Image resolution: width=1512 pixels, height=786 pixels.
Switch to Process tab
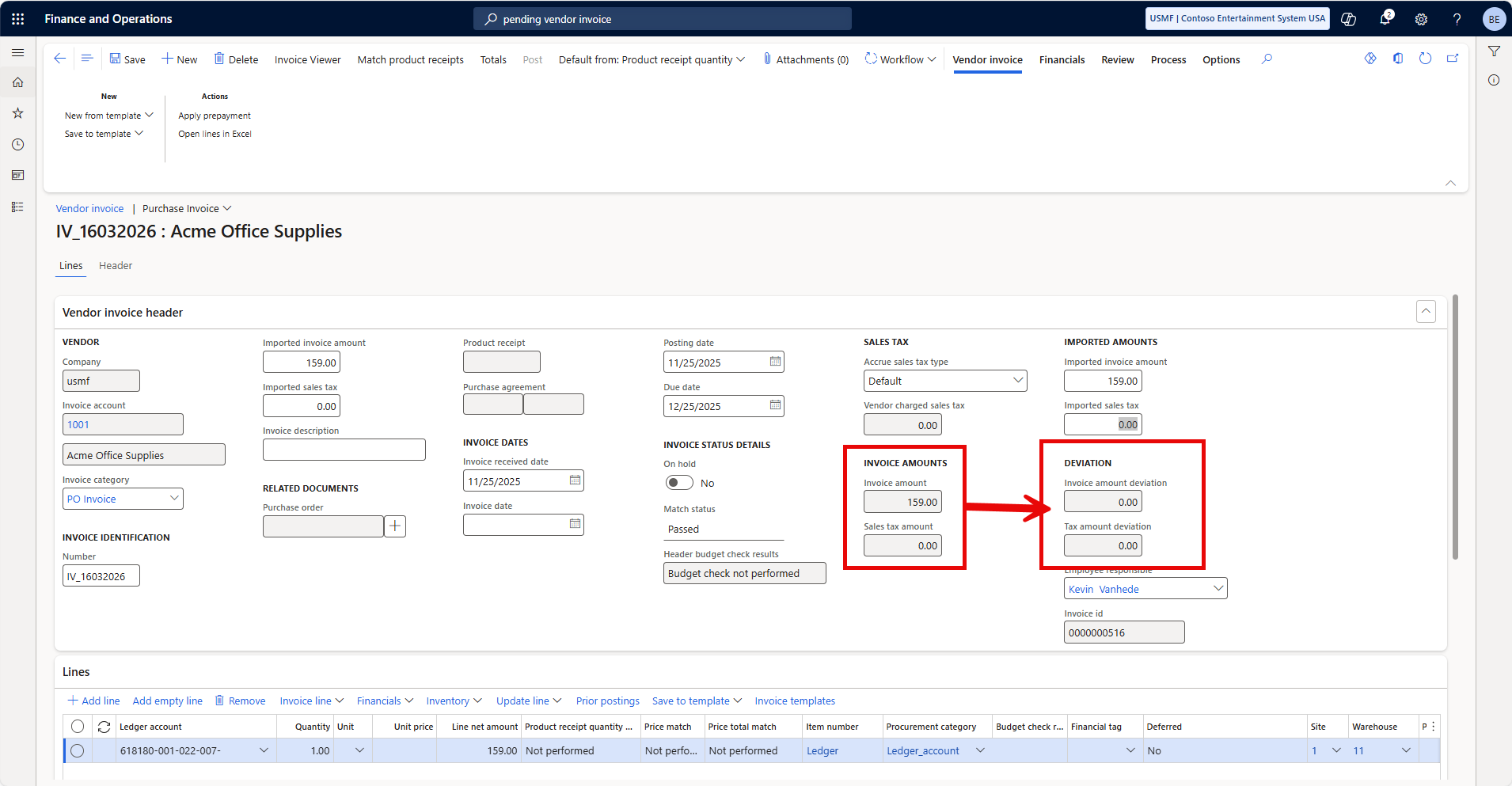click(1168, 59)
